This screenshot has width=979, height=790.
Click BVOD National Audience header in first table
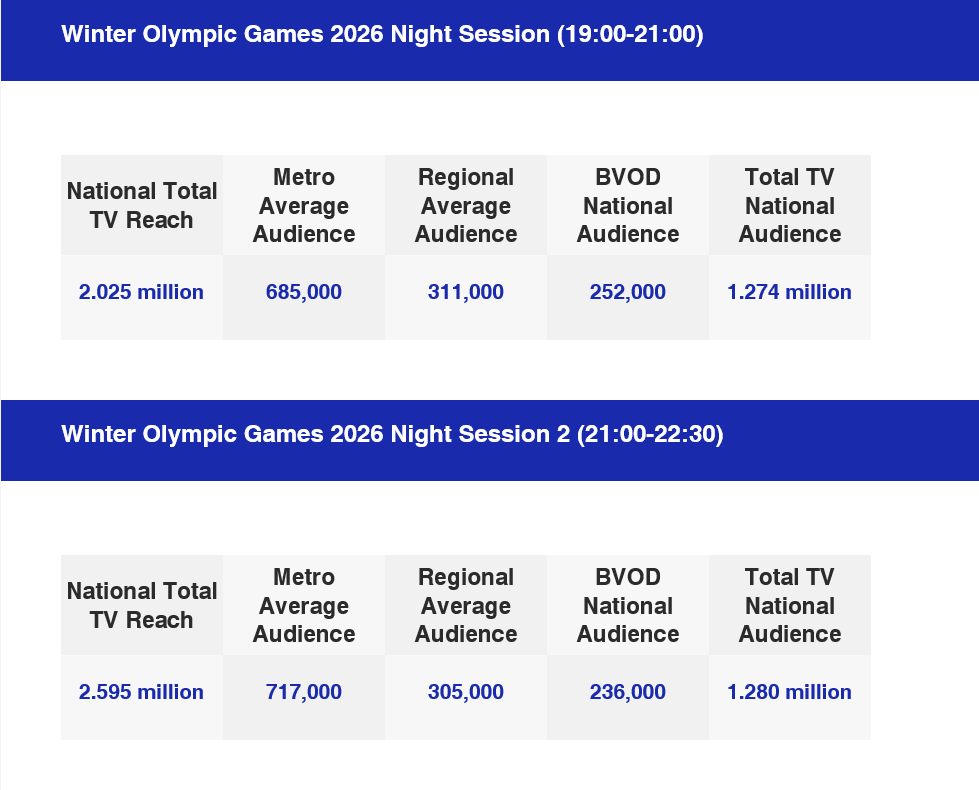[x=628, y=206]
